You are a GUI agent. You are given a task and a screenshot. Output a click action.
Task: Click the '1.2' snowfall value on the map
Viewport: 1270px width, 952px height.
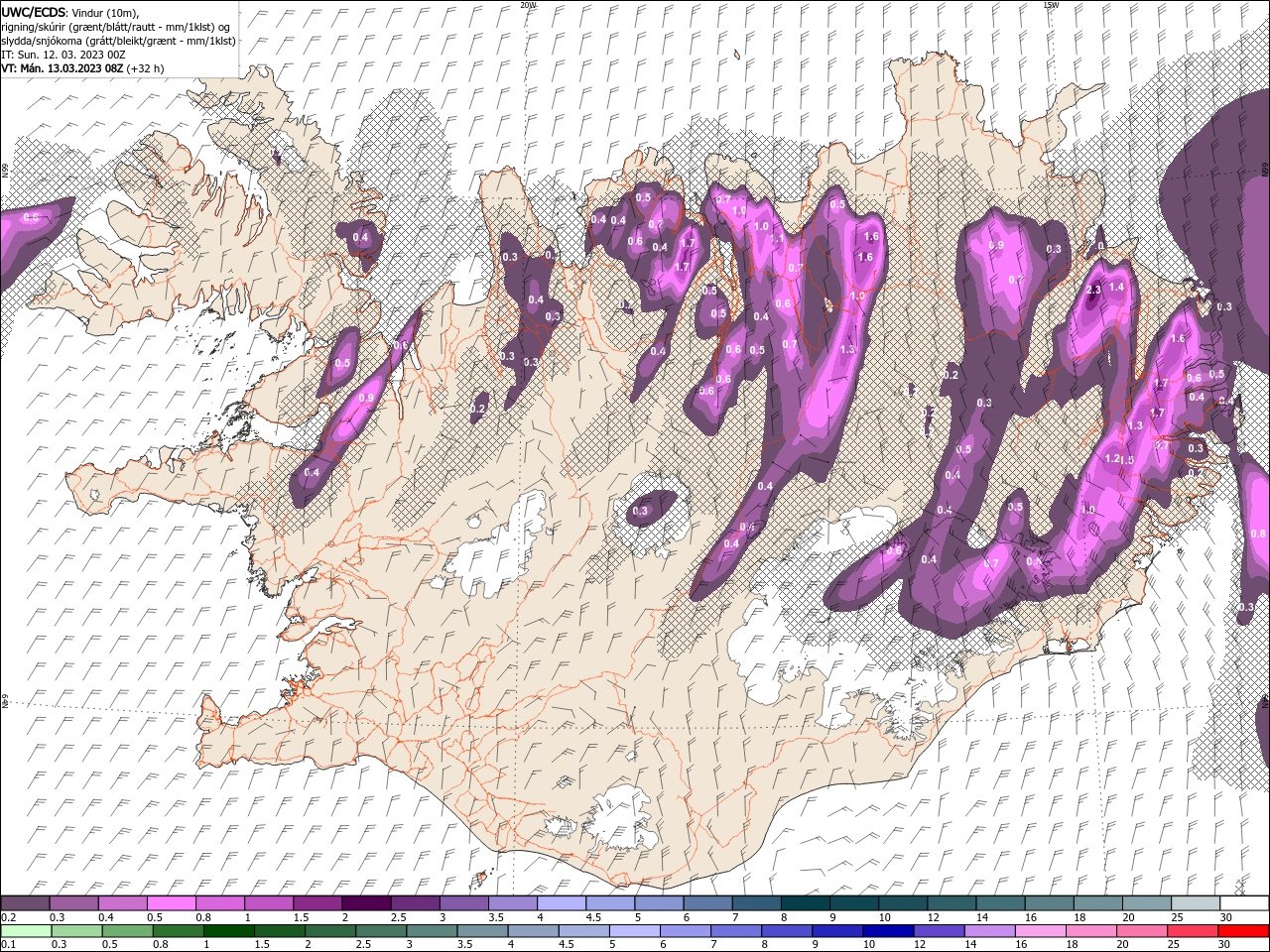1112,459
